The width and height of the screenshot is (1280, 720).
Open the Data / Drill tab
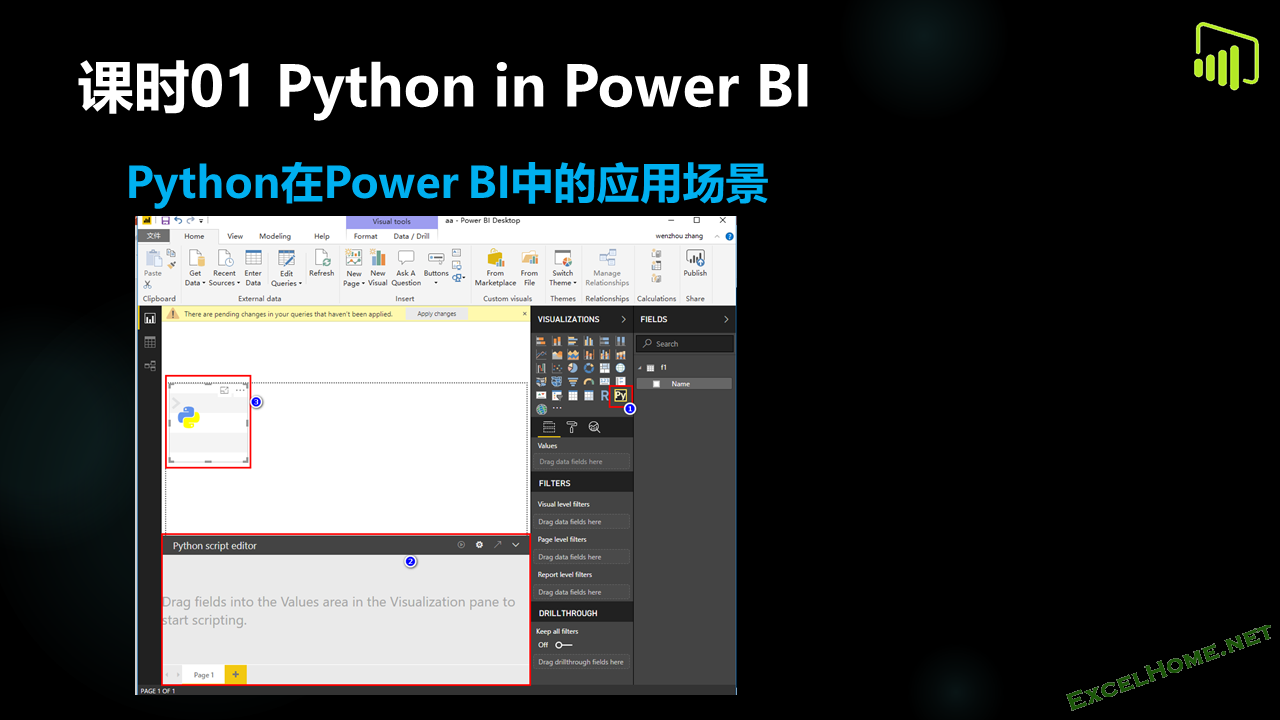[411, 236]
